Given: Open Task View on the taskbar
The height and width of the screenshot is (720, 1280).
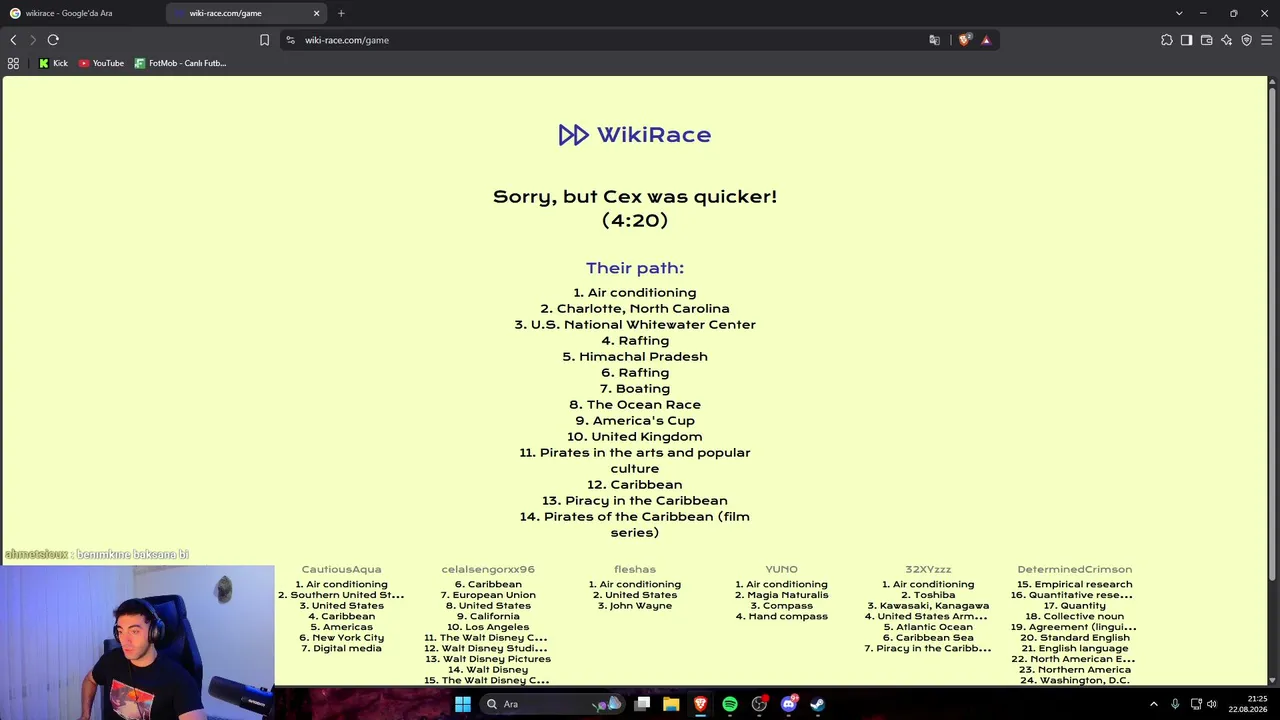Looking at the screenshot, I should tap(643, 704).
